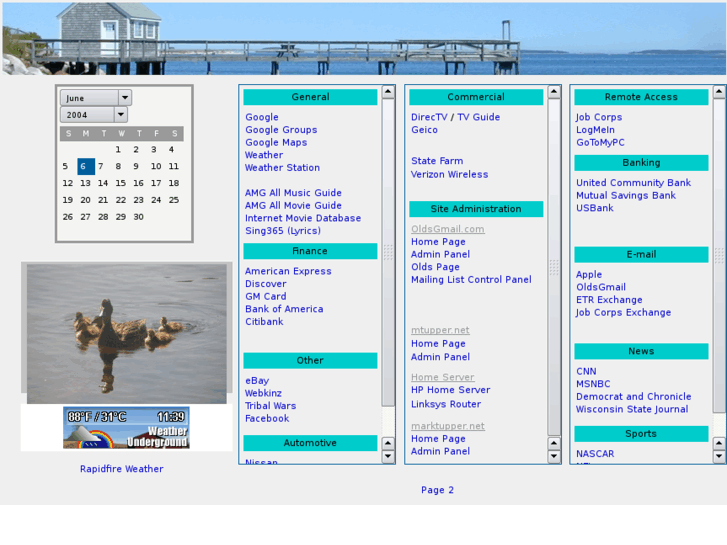Open the Job Corps link

click(x=599, y=117)
